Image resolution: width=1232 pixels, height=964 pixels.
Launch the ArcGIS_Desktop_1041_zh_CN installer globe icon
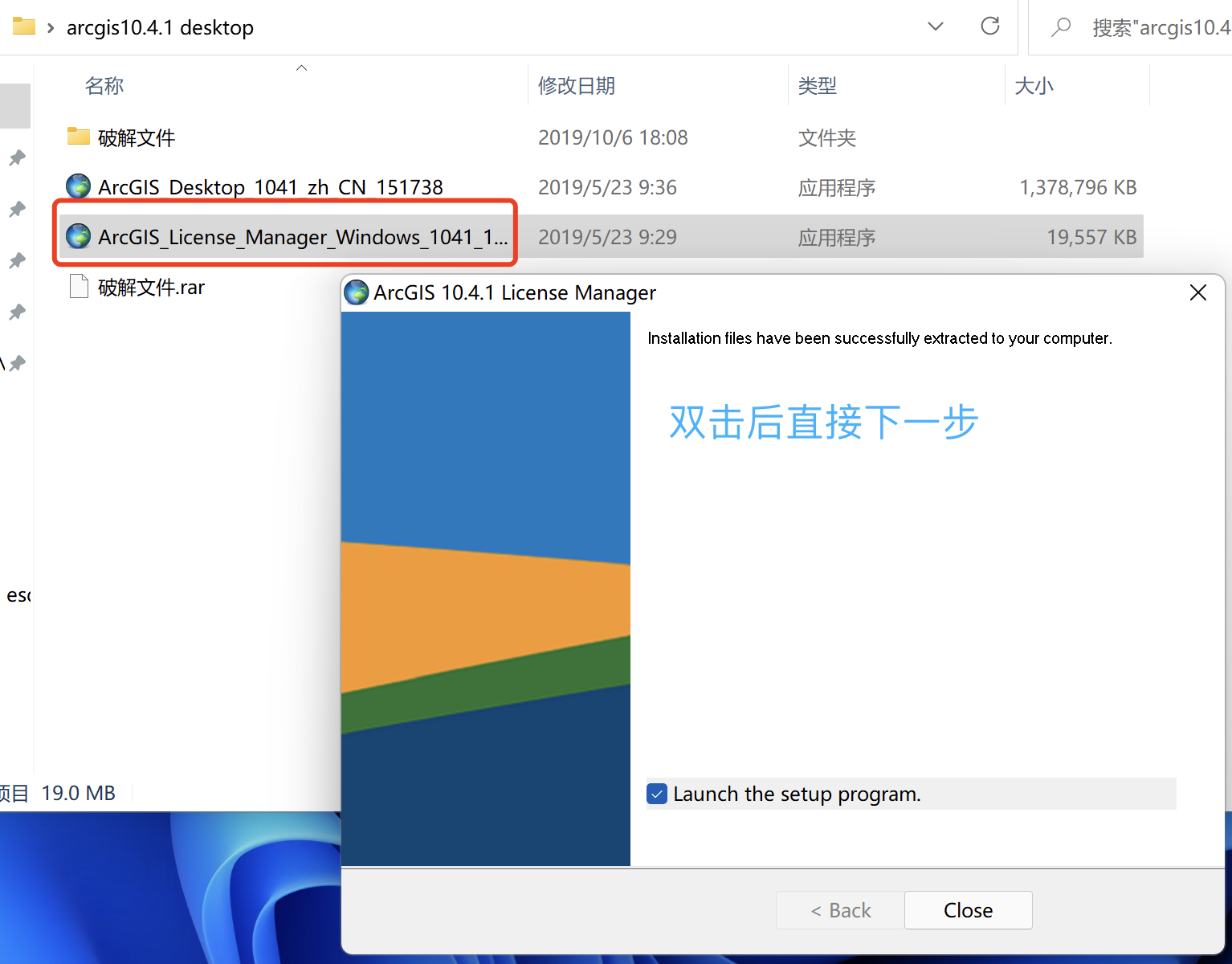pos(78,186)
